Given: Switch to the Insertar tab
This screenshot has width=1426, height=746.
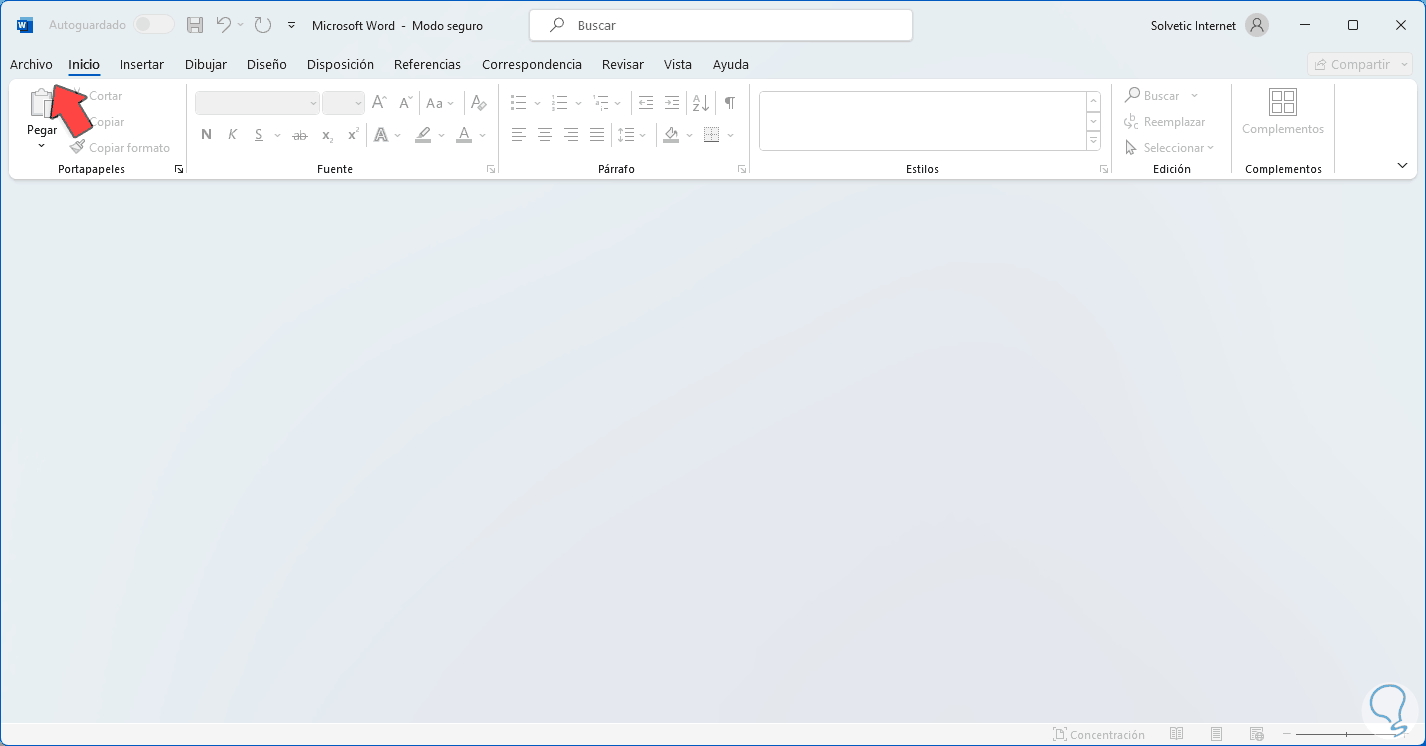Looking at the screenshot, I should click(142, 64).
